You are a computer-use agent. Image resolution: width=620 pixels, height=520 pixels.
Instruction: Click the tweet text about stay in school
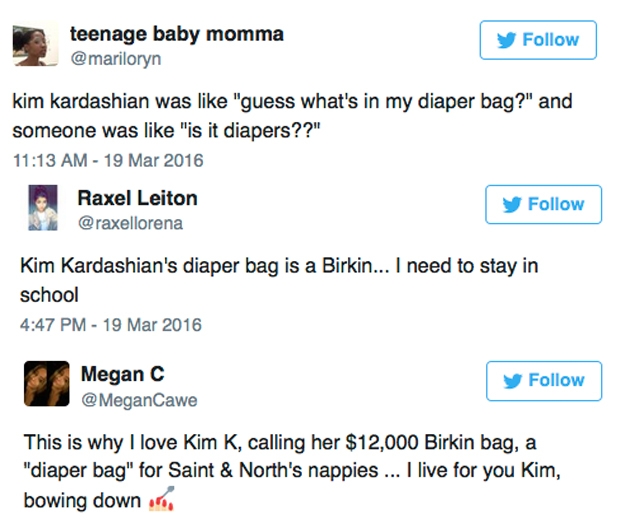pos(279,280)
